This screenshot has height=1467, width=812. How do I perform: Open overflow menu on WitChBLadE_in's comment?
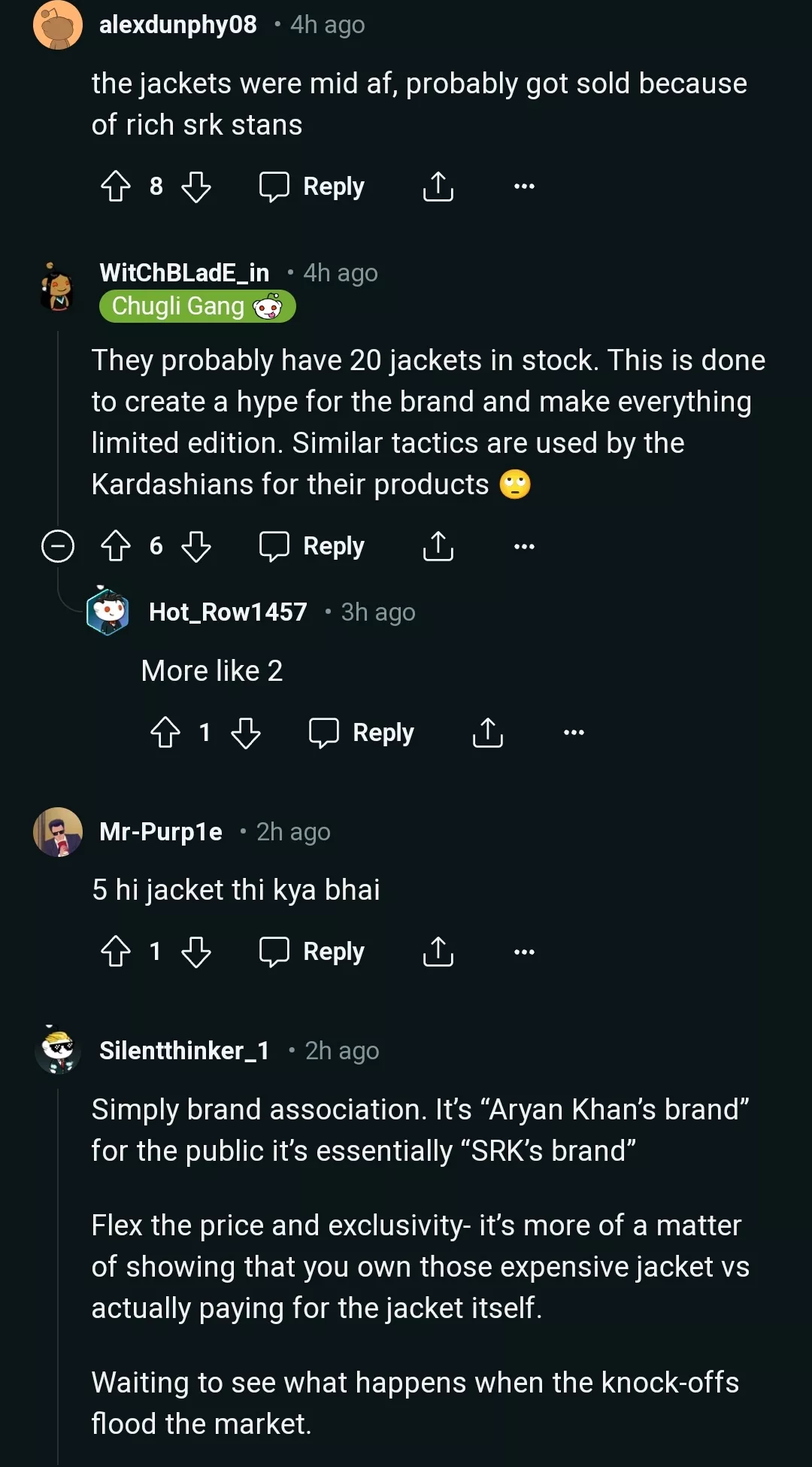[524, 546]
